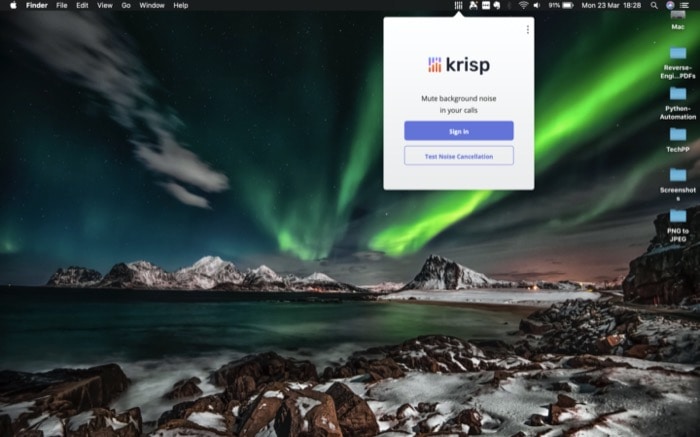Open the Edit menu
Screen dimensions: 700x437
point(82,5)
